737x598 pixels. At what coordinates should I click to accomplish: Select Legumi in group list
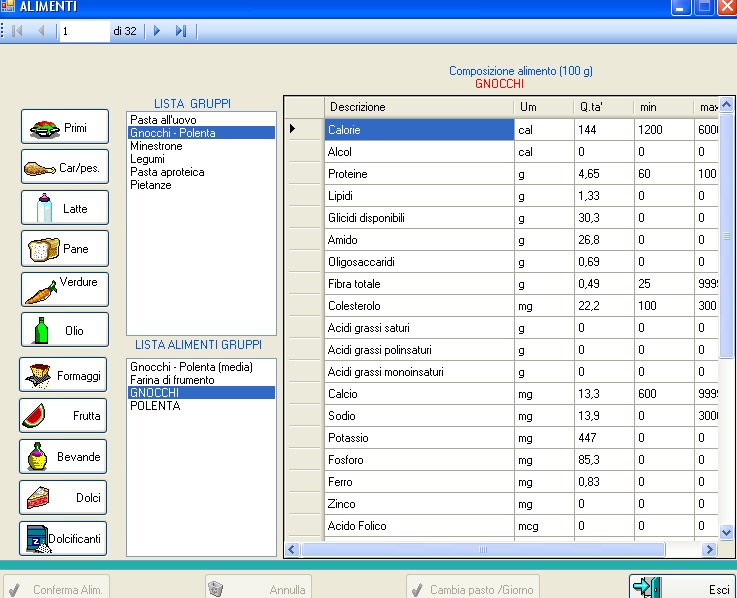tap(201, 159)
